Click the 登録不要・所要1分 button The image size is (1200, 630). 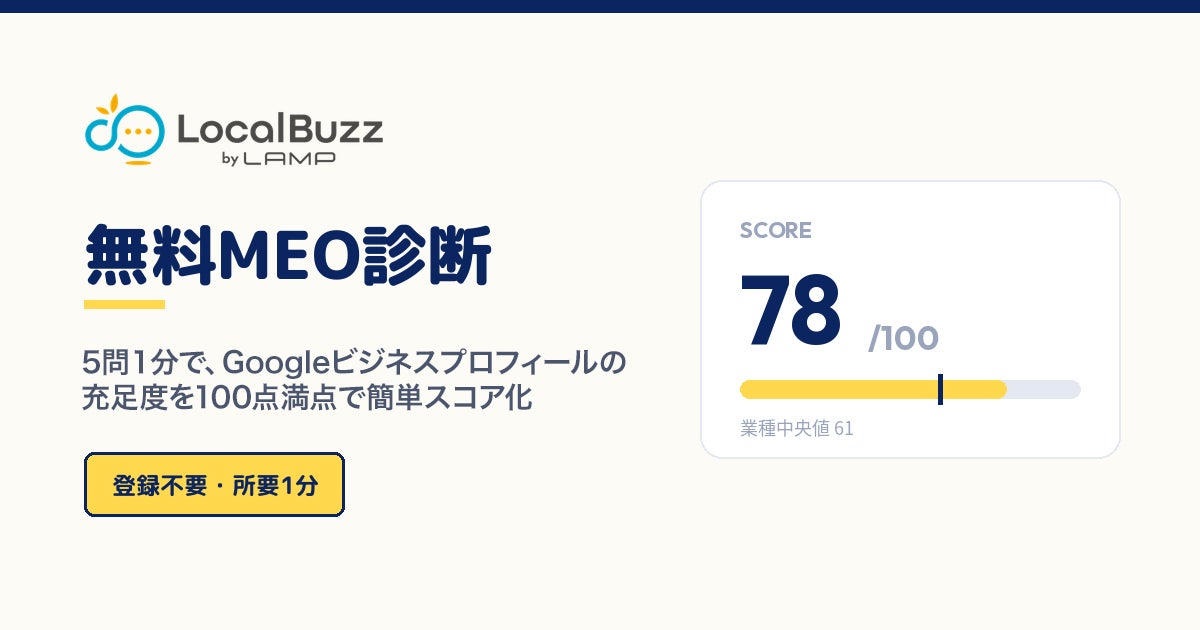[x=214, y=485]
